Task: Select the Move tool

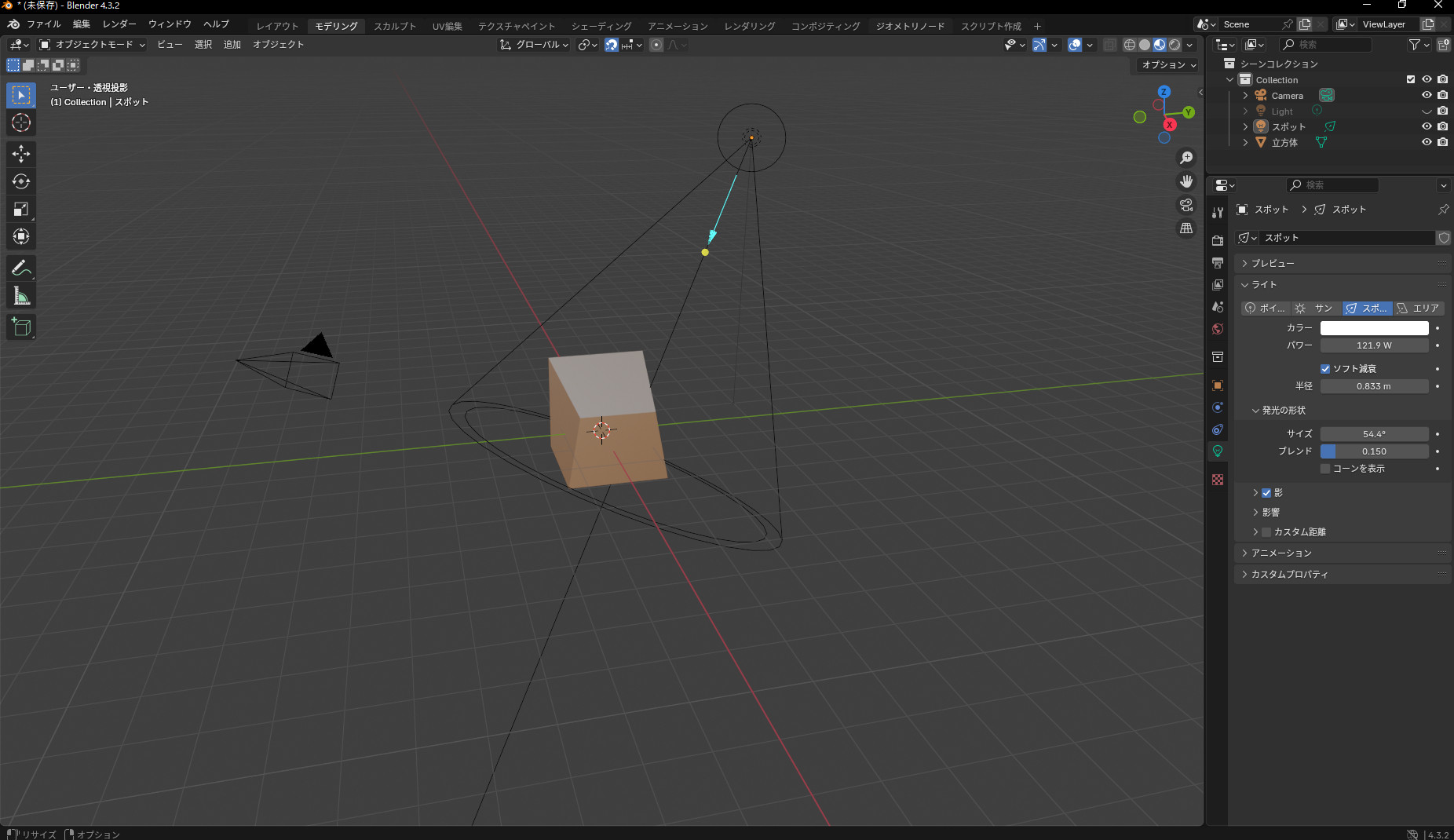Action: tap(21, 154)
